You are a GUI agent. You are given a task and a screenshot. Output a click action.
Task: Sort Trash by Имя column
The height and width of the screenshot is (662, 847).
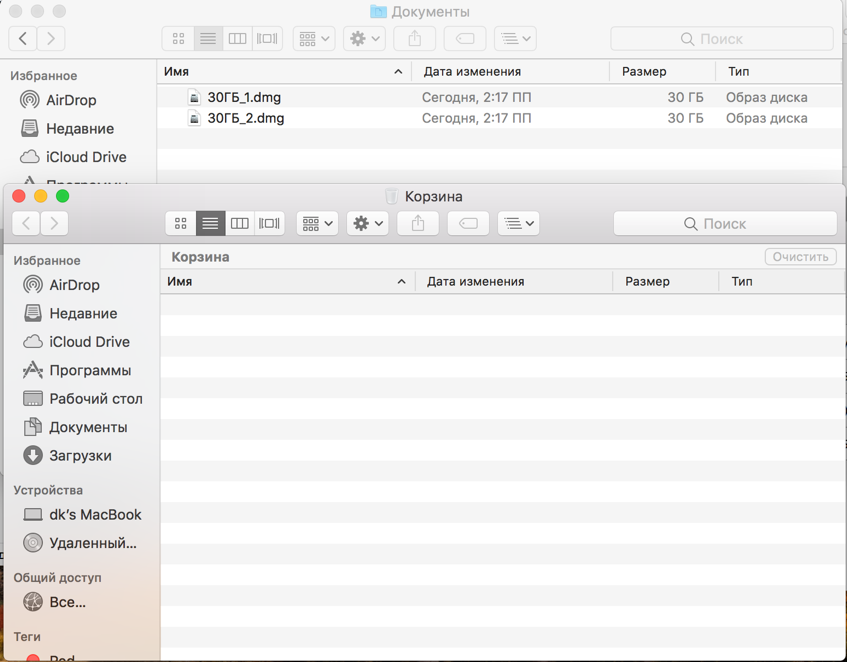tap(287, 281)
